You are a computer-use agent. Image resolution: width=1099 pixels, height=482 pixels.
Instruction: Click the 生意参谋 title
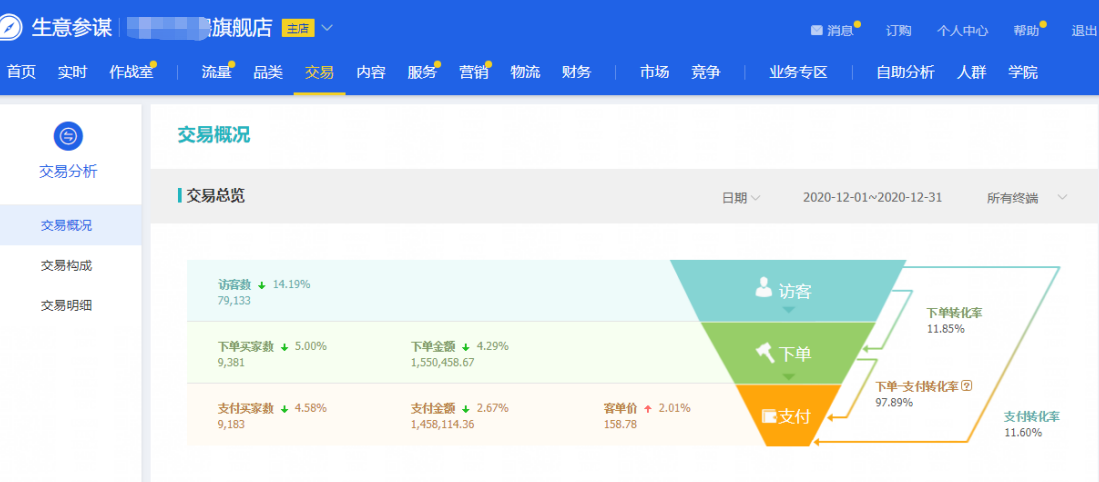point(71,27)
